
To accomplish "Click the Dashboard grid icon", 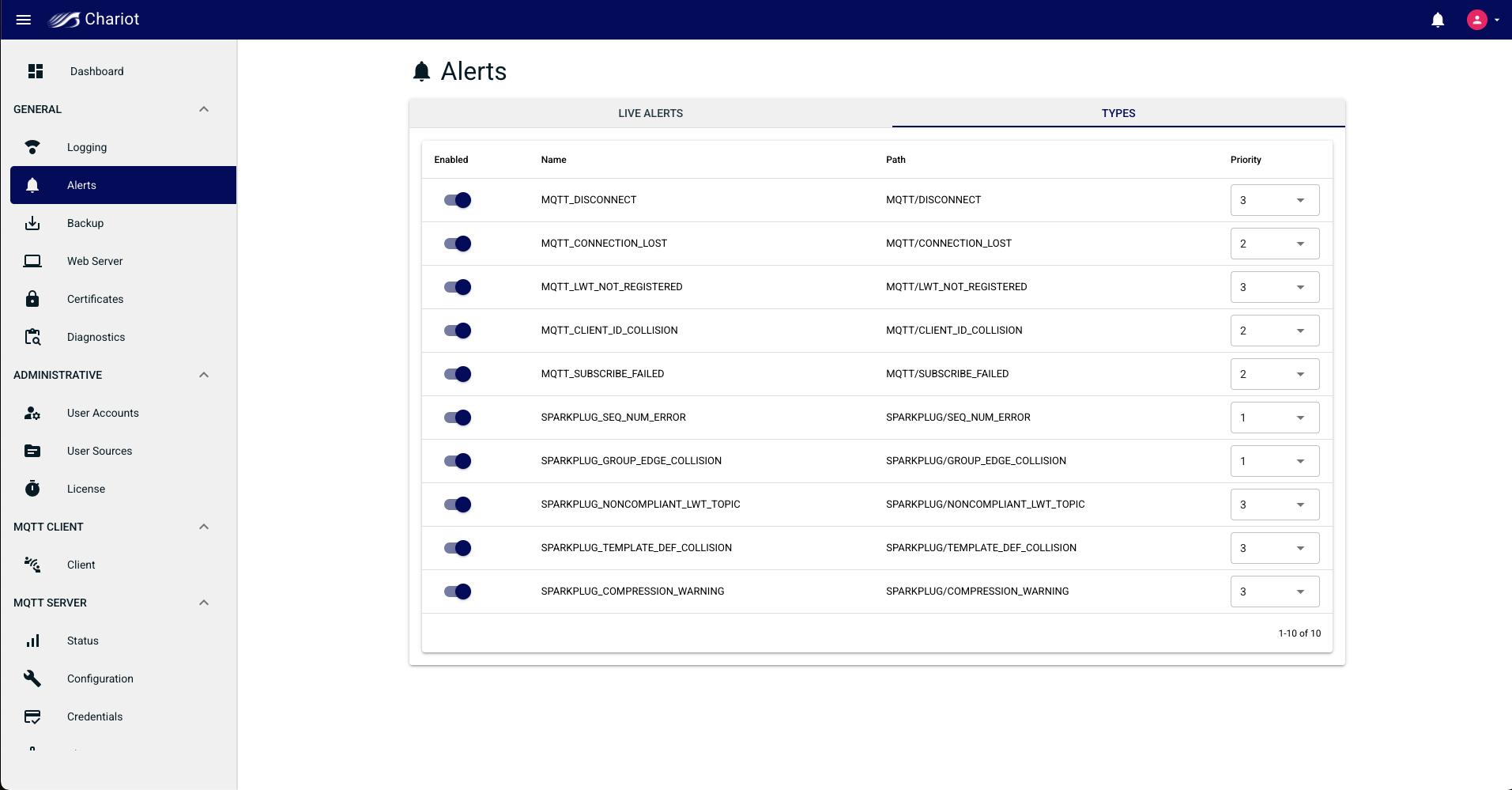I will click(36, 71).
